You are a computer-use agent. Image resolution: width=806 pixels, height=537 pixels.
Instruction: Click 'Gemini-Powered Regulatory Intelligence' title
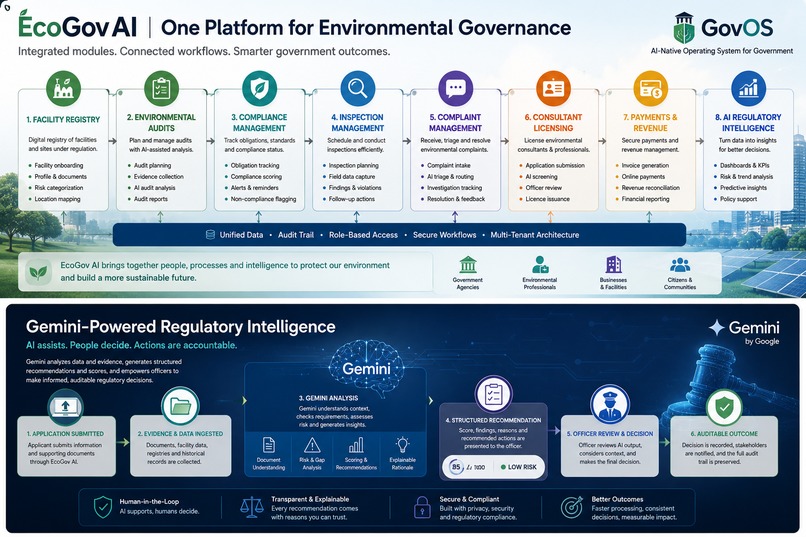click(x=180, y=327)
